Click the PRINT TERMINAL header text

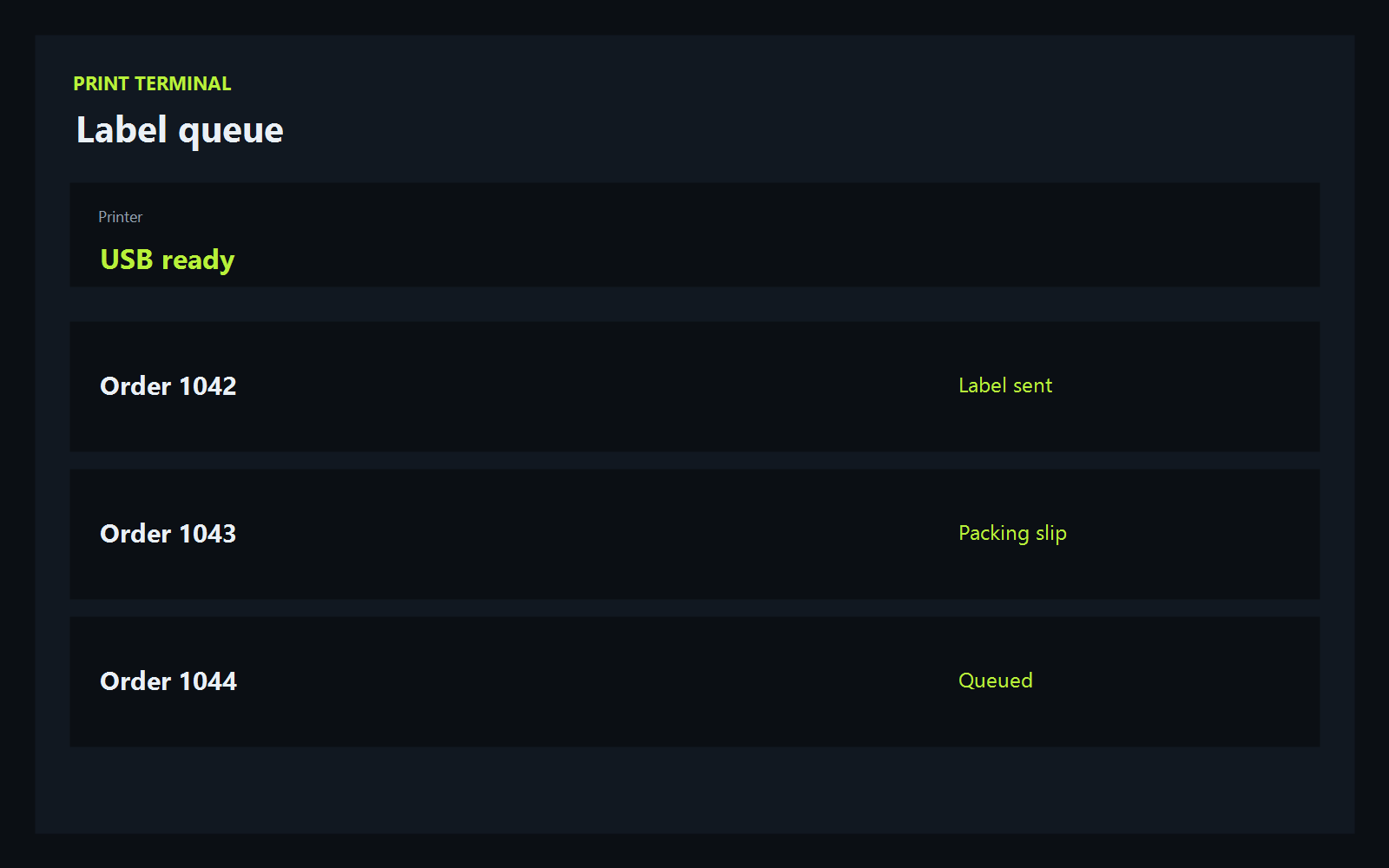pos(152,83)
